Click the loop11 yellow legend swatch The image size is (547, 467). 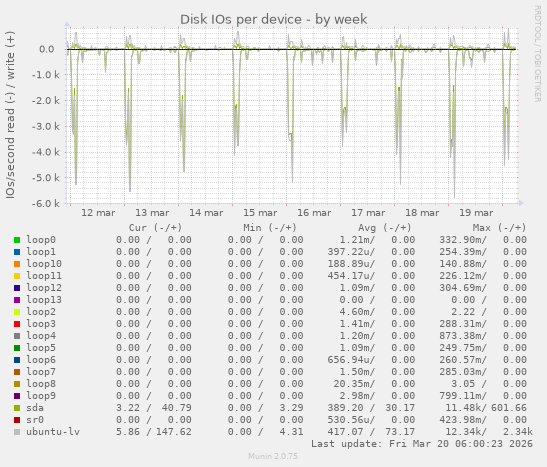click(x=17, y=276)
